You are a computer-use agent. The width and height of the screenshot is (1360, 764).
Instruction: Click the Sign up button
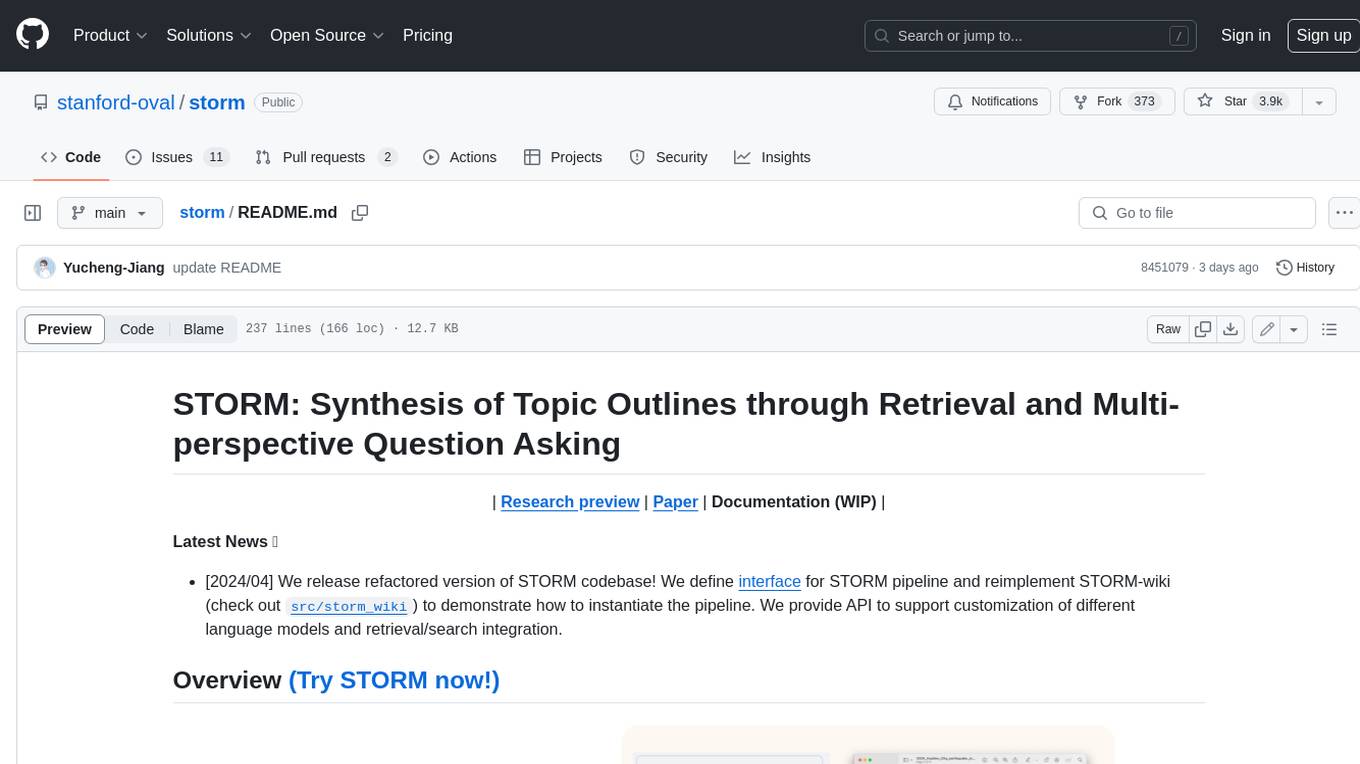(1323, 35)
